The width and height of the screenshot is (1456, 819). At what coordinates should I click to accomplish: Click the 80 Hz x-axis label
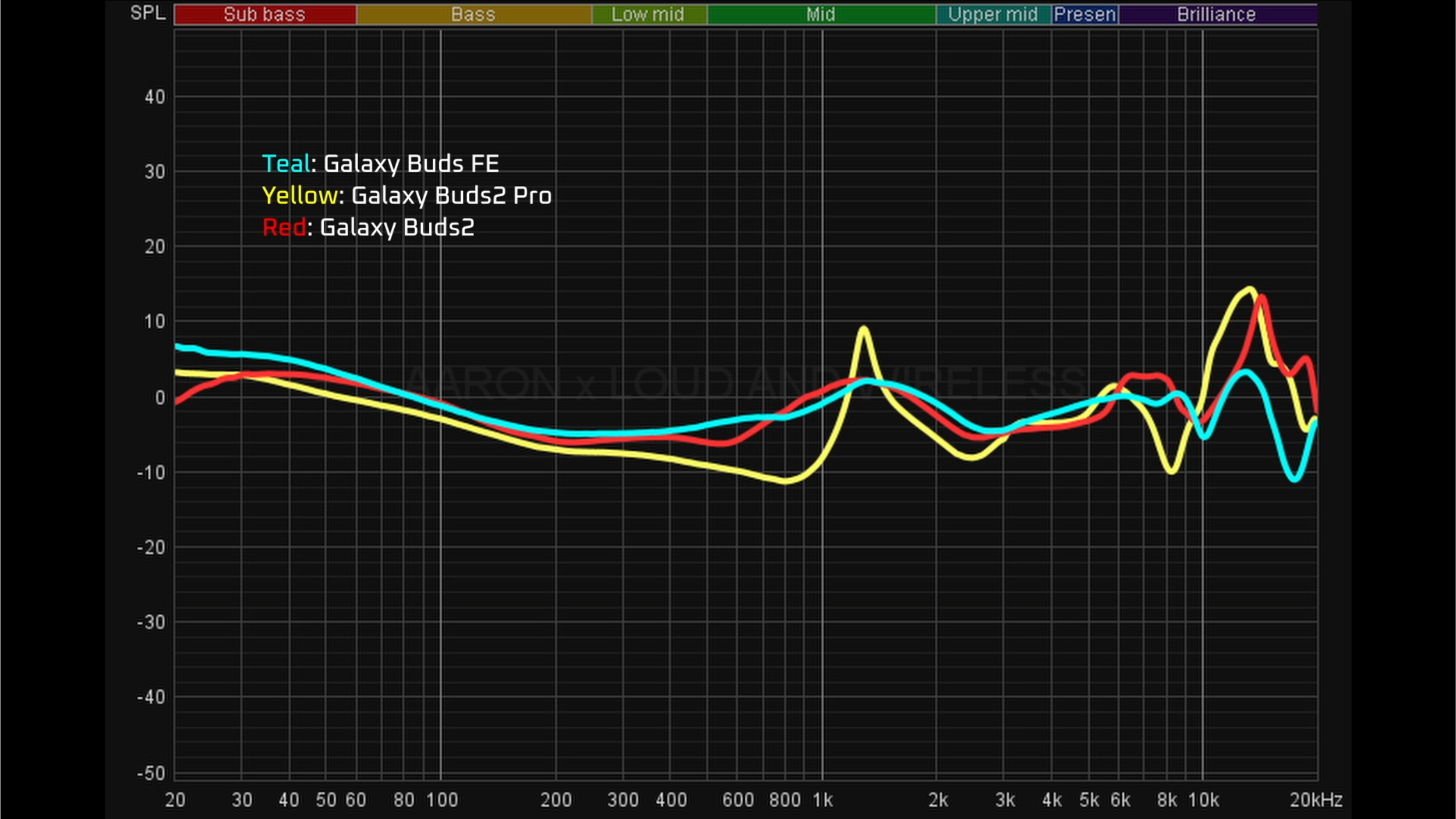404,800
